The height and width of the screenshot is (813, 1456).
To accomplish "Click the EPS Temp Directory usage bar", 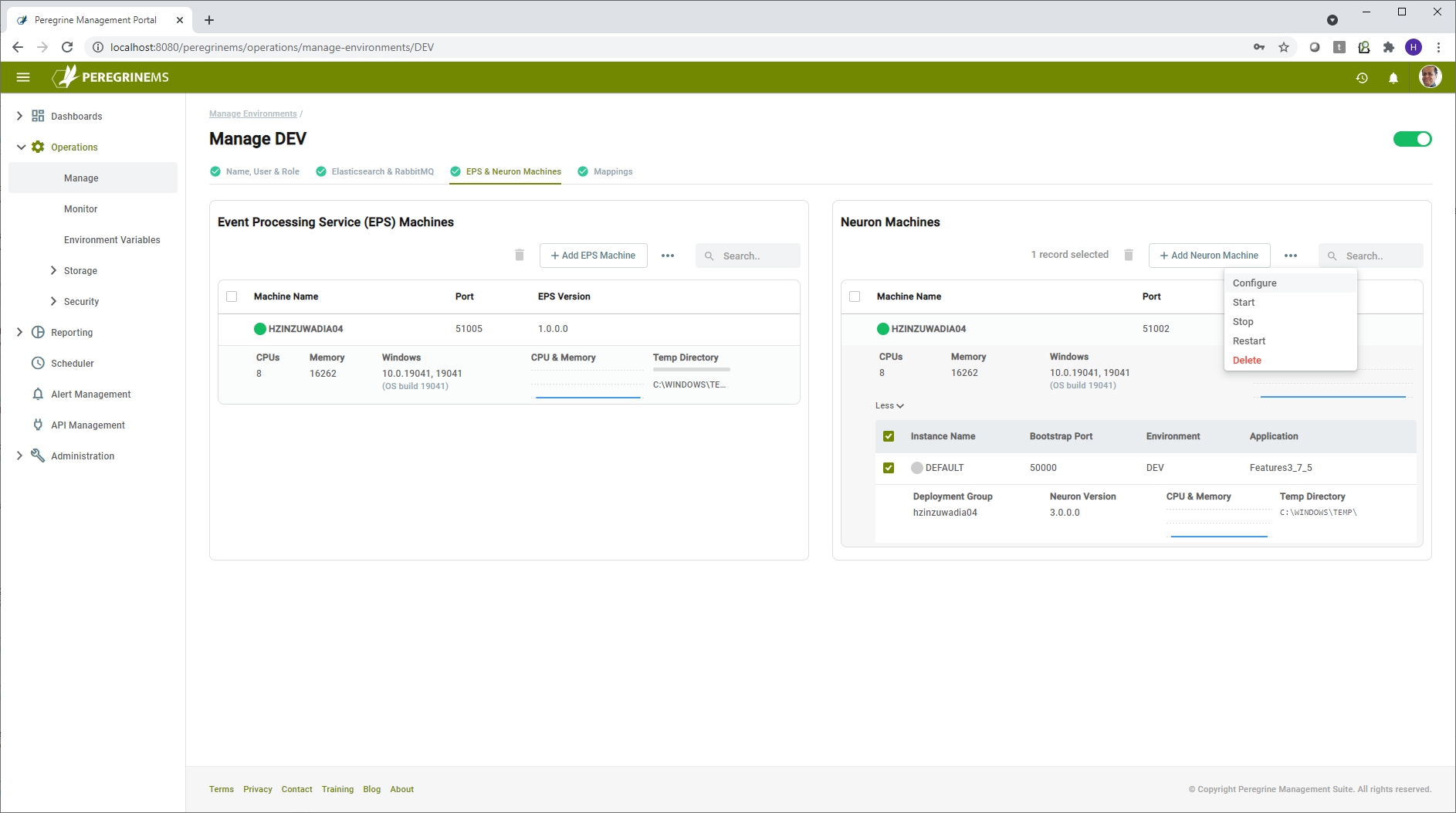I will click(692, 369).
